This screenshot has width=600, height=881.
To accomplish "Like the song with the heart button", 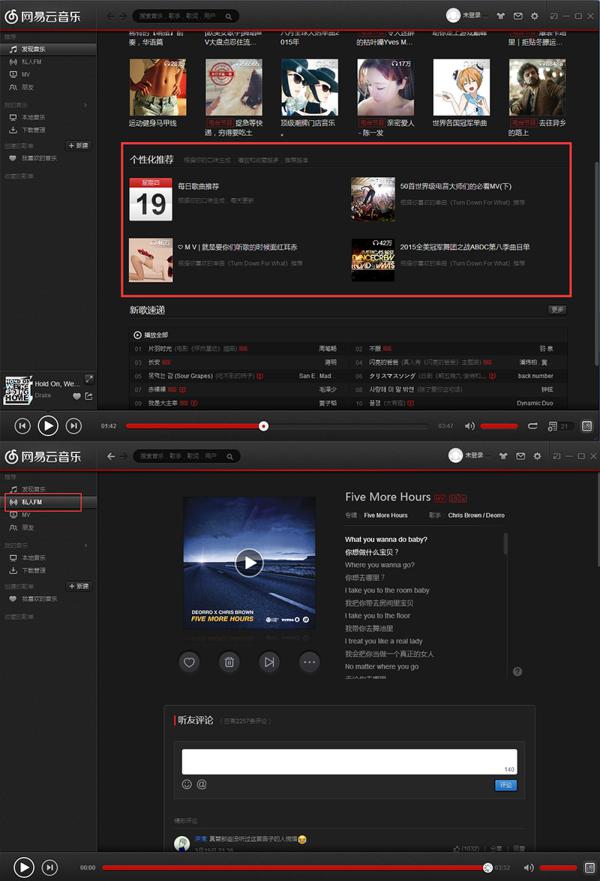I will coord(190,662).
